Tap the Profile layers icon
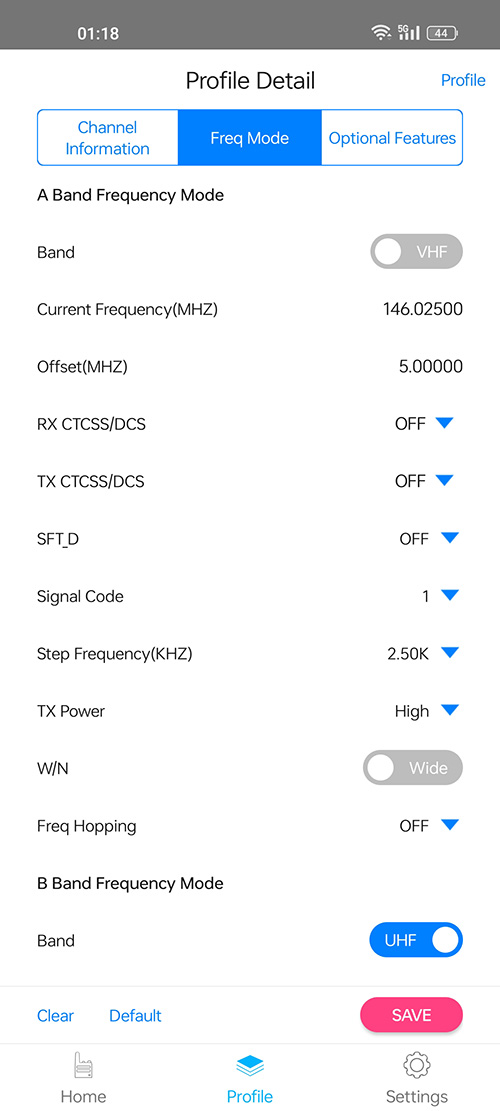Screen dimensions: 500x1111 (249, 1066)
